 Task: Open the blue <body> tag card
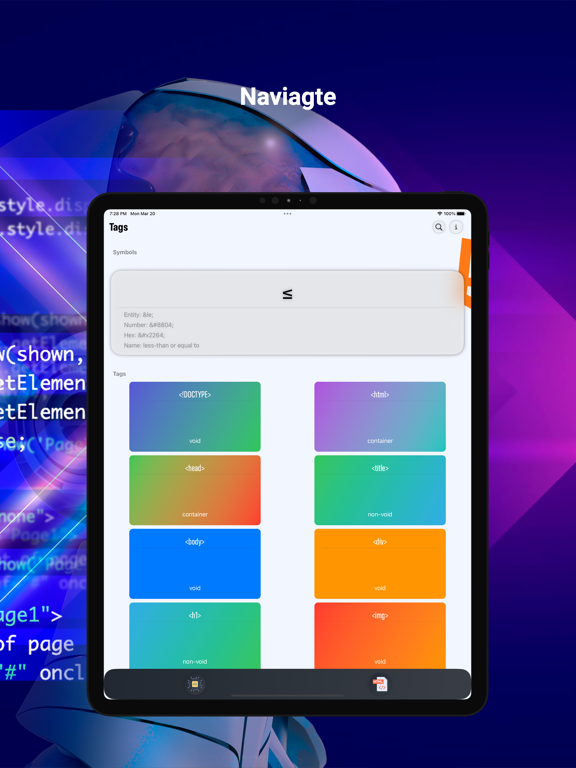195,564
